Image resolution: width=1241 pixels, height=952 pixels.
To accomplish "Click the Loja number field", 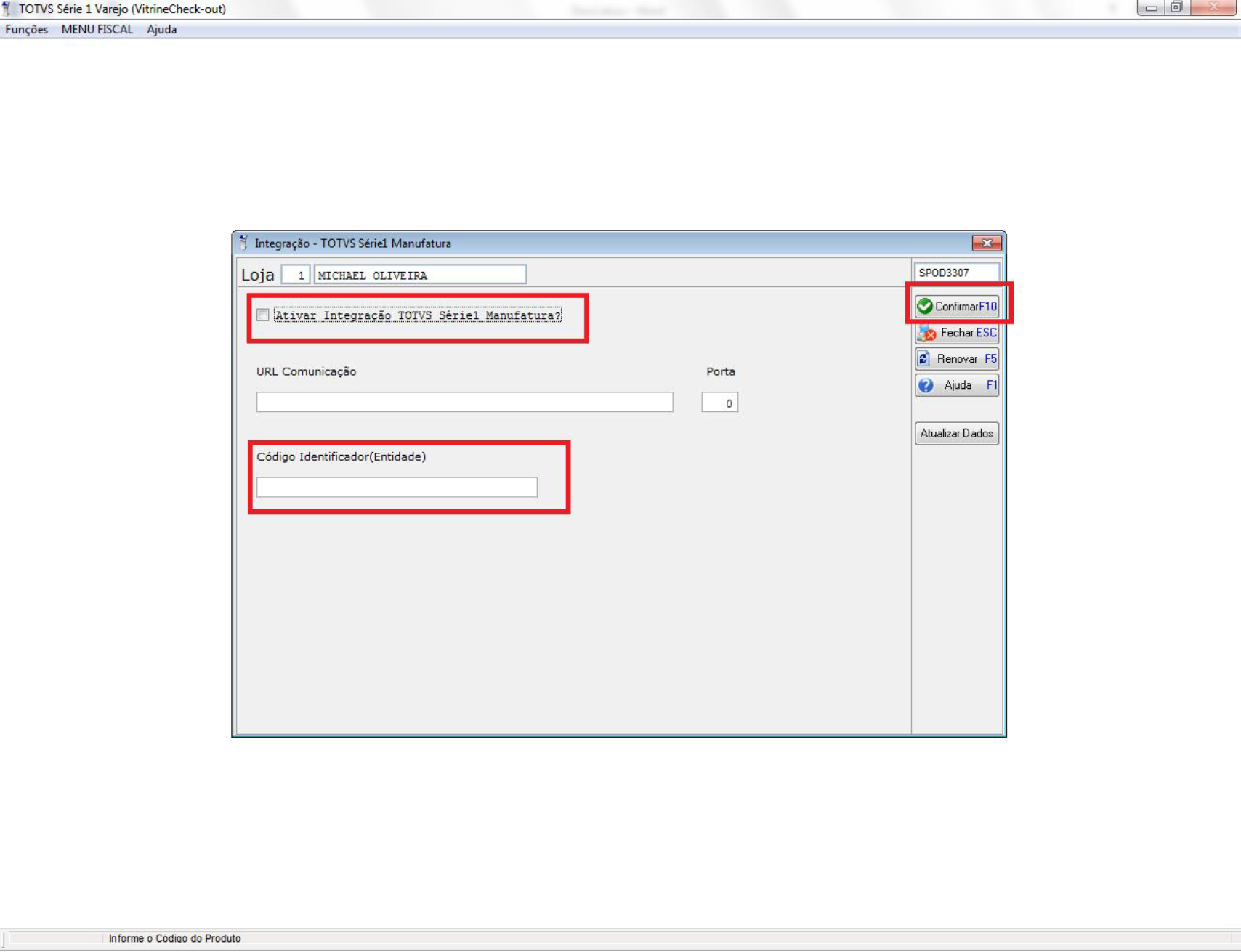I will coord(296,275).
